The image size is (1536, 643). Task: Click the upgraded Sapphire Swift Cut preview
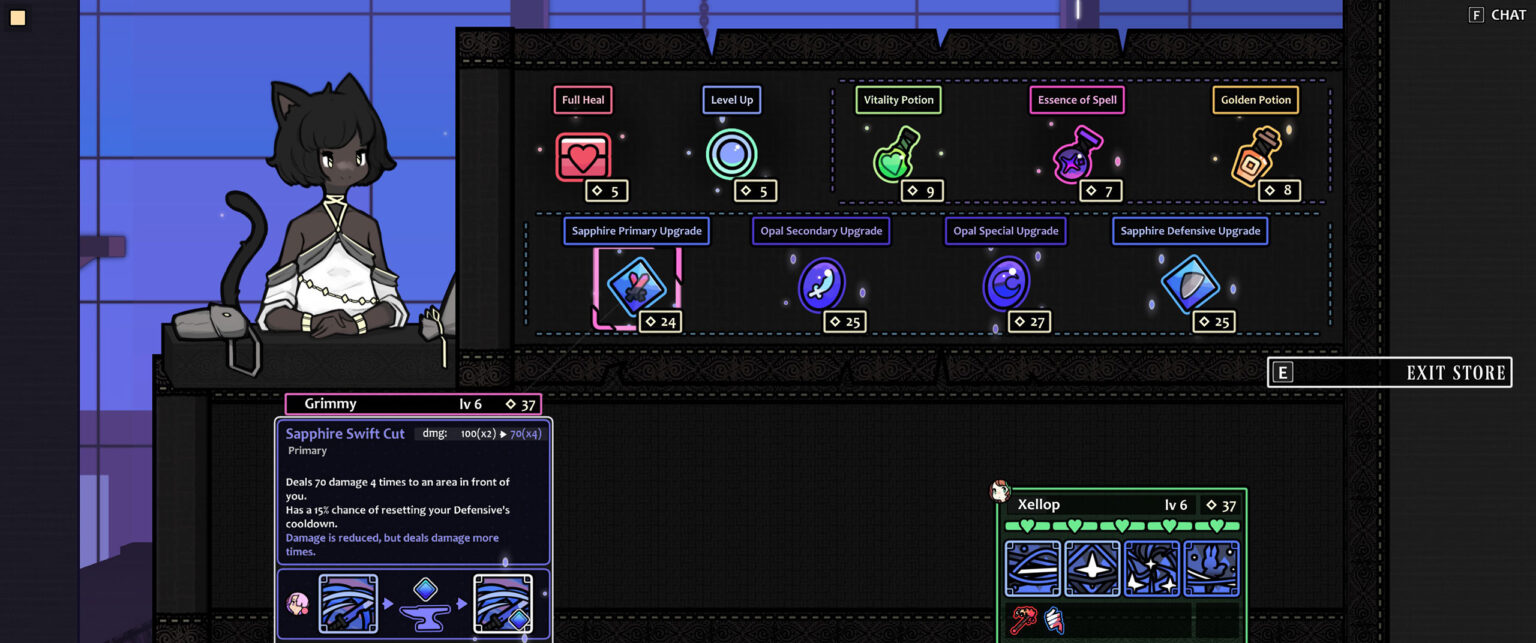(x=503, y=604)
